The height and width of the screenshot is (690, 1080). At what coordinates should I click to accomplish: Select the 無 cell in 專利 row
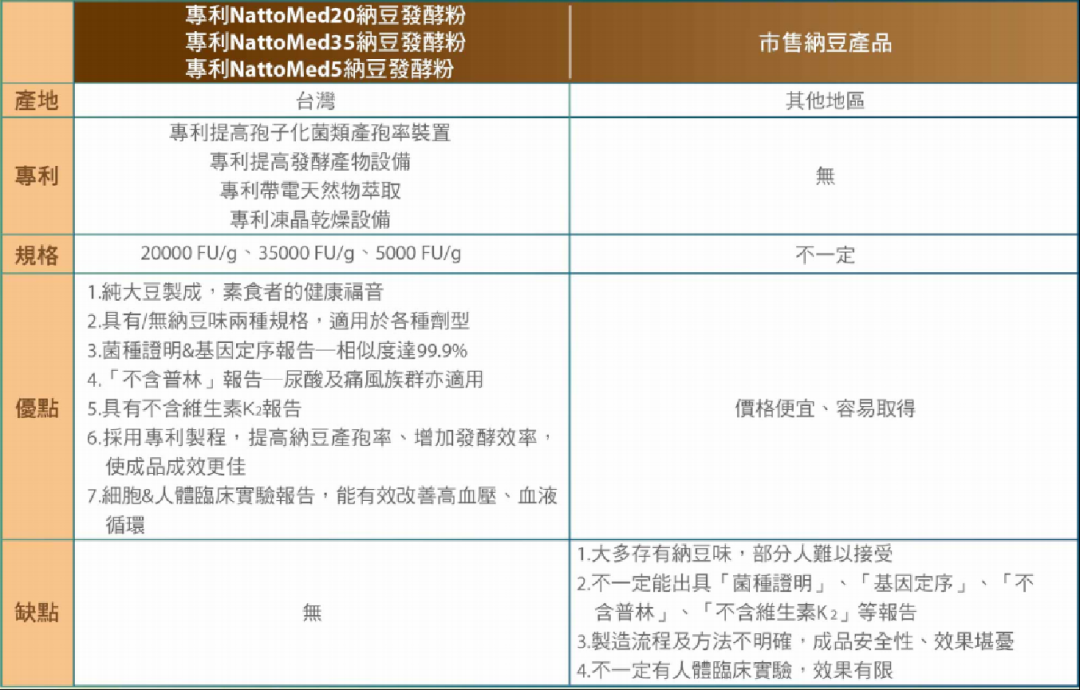point(825,176)
